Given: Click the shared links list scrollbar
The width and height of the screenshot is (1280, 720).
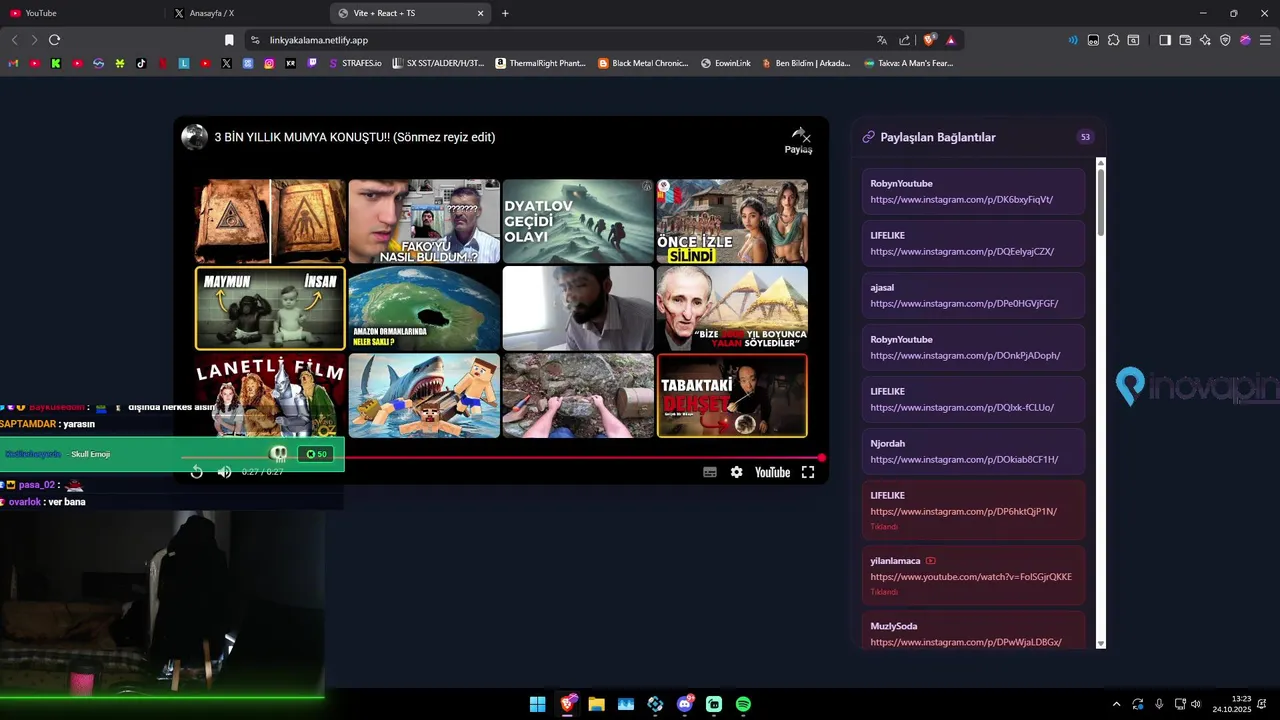Looking at the screenshot, I should pos(1101,202).
